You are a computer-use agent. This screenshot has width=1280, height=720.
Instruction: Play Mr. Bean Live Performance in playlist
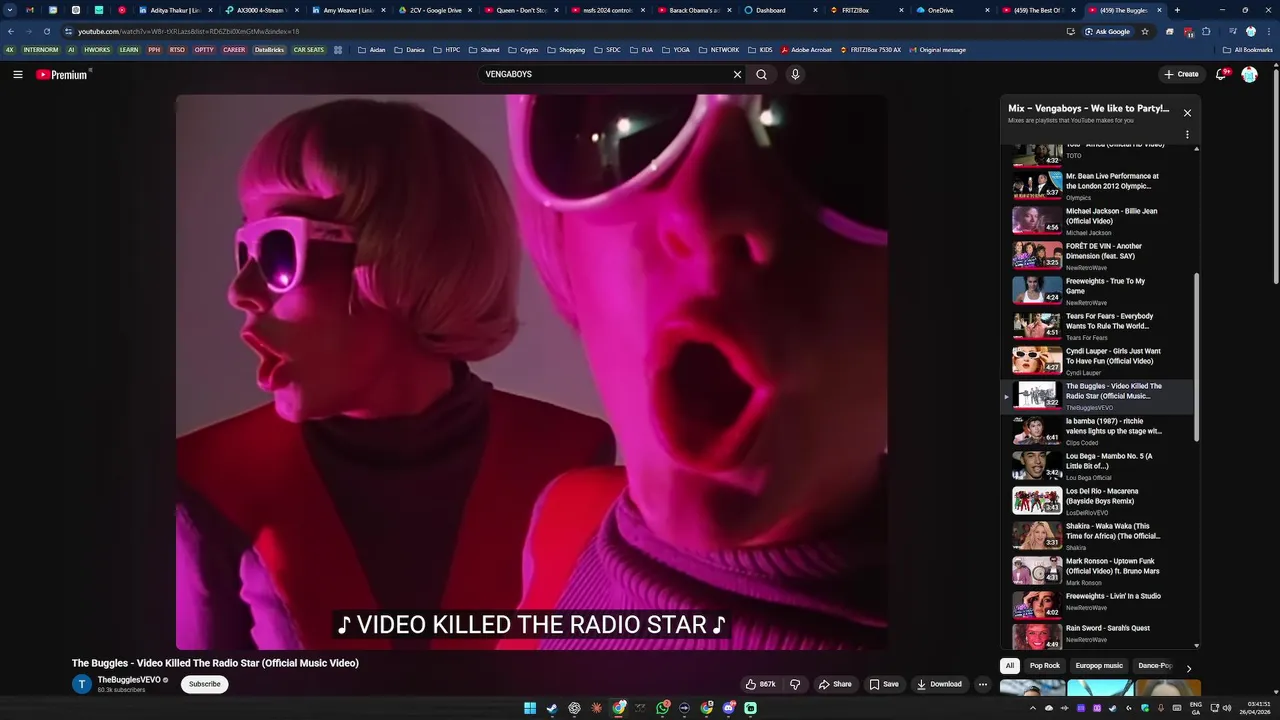pyautogui.click(x=1097, y=186)
